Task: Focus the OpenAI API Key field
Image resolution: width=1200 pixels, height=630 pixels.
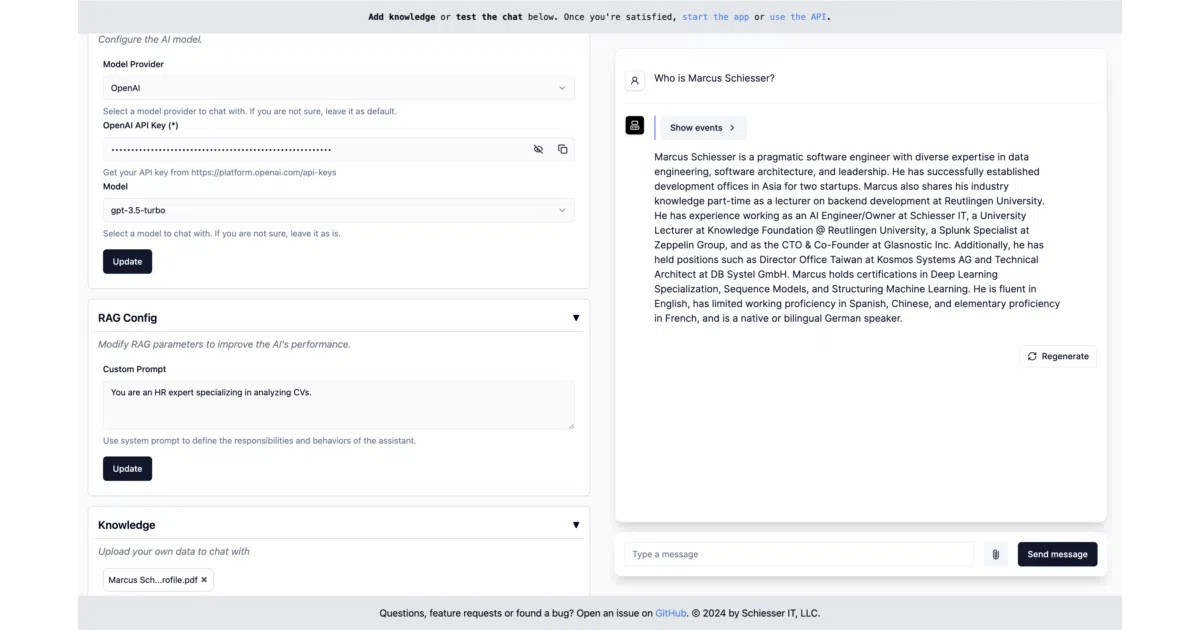Action: pyautogui.click(x=339, y=149)
